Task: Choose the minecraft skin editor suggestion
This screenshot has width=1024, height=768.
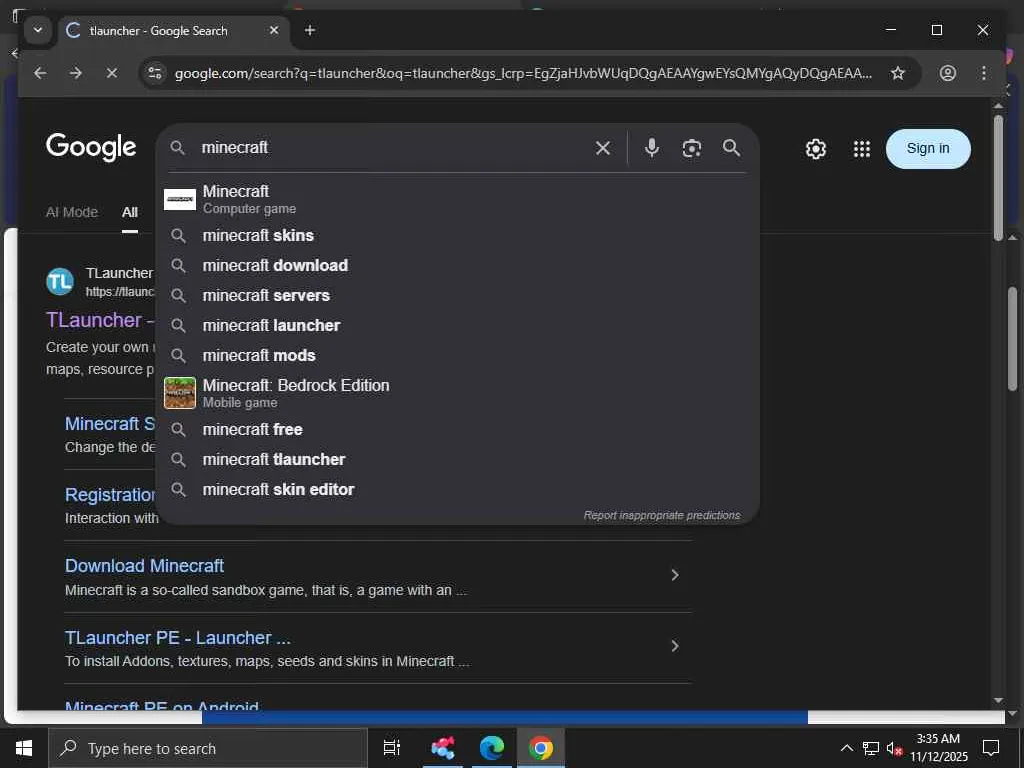Action: coord(457,490)
